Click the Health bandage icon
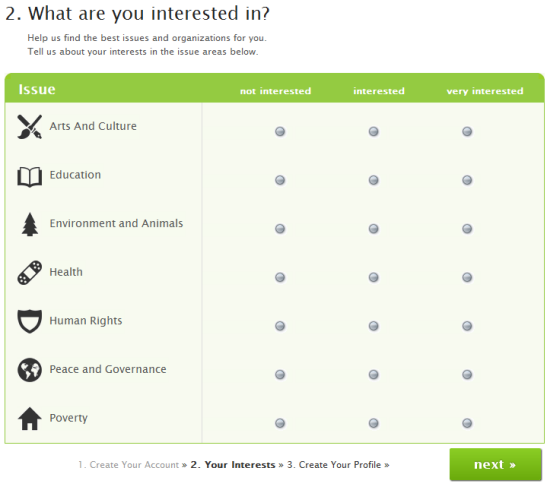 tap(29, 272)
